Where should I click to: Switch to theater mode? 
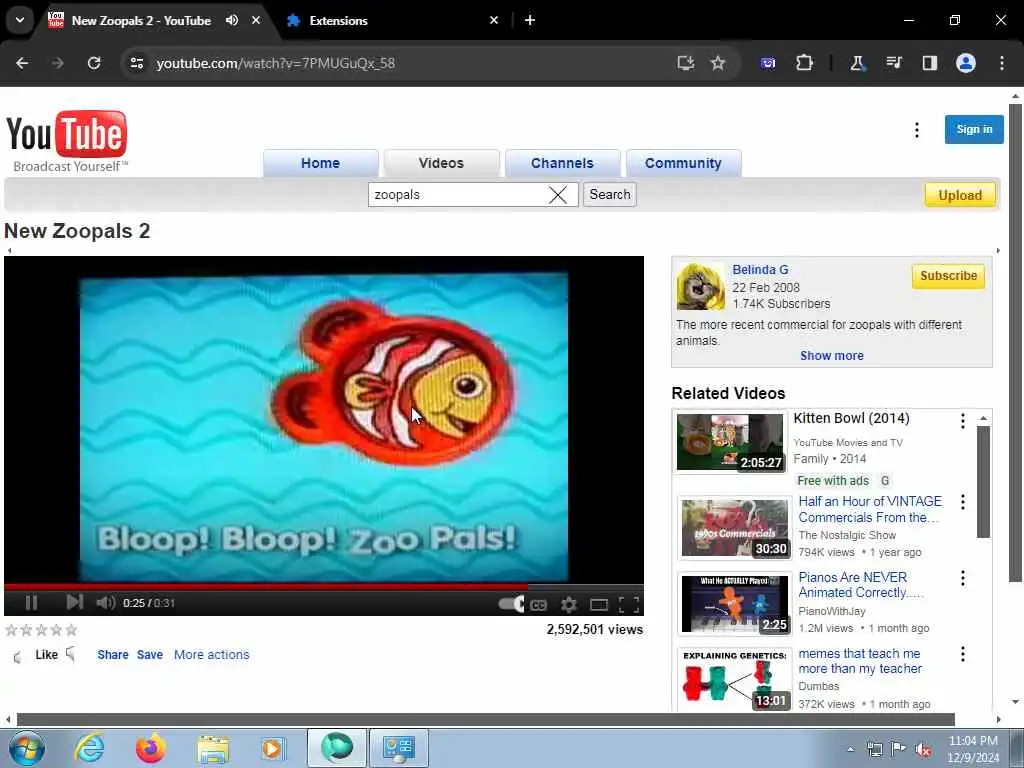(599, 605)
